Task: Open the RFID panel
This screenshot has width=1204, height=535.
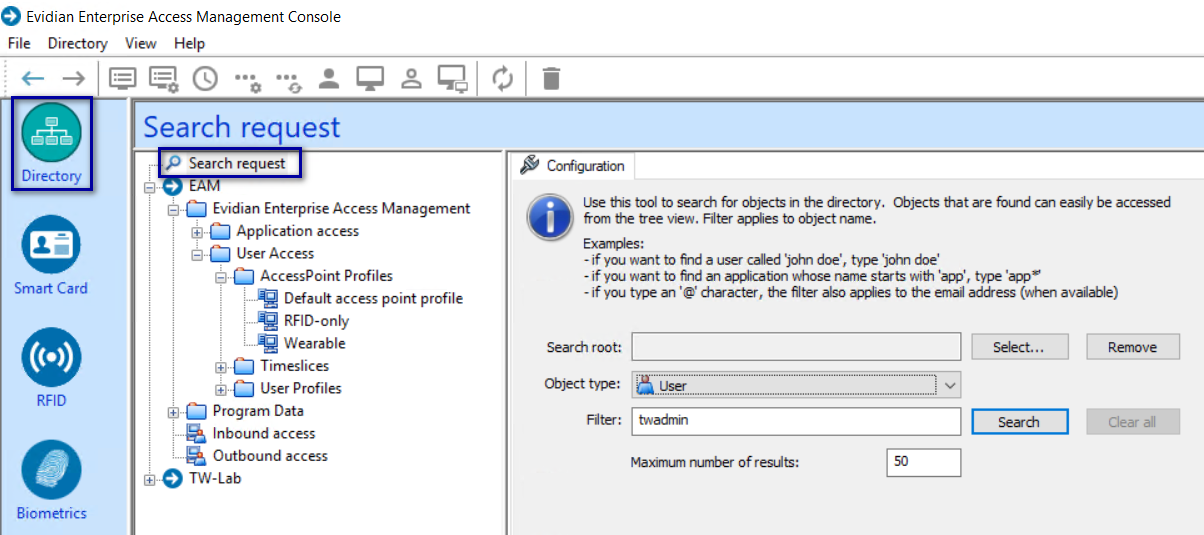Action: pos(51,370)
